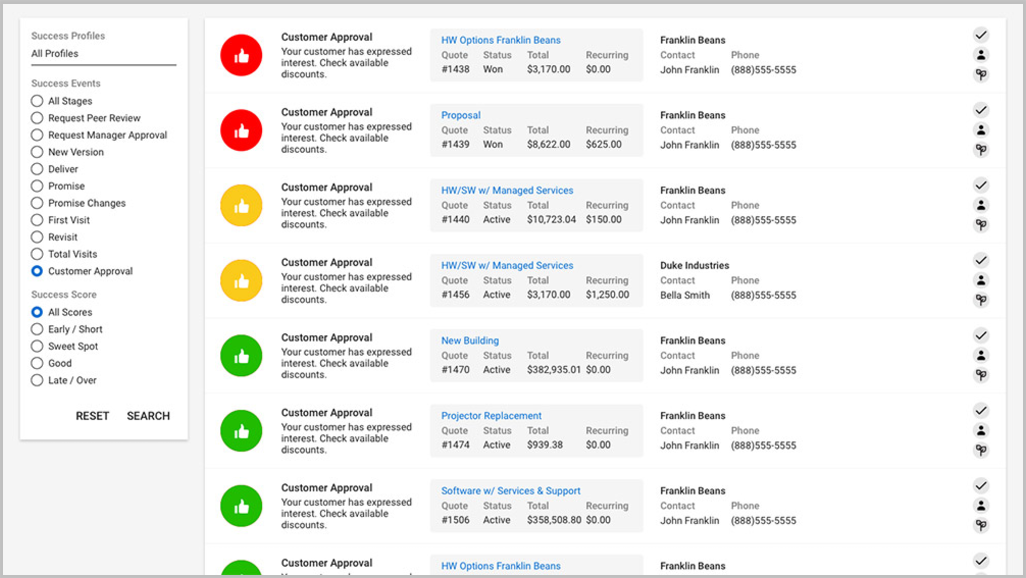Click yellow thumbs-up icon for quote #1440

(x=241, y=206)
